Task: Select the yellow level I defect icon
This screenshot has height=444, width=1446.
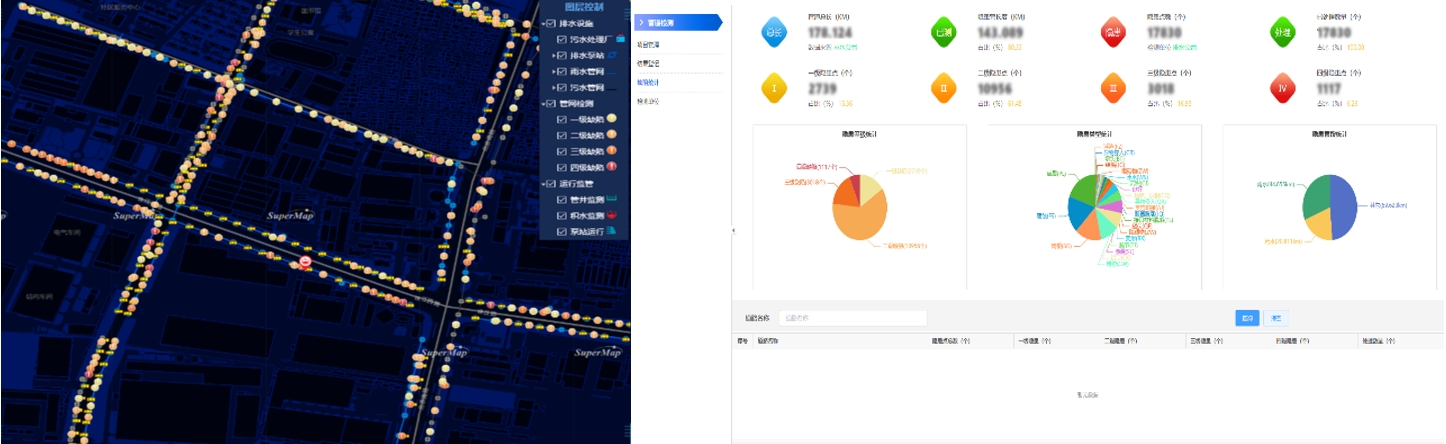Action: pyautogui.click(x=774, y=88)
